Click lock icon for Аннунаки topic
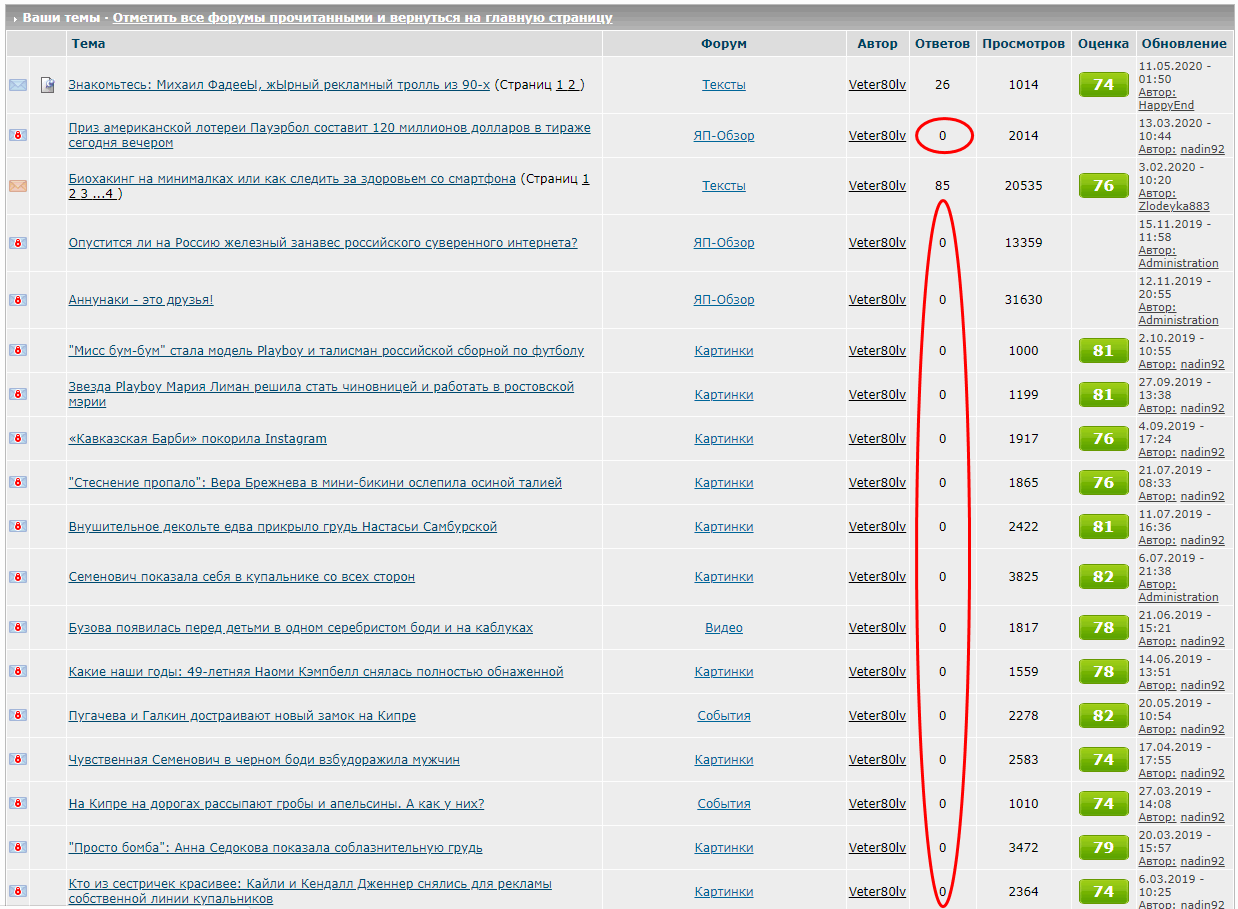Image resolution: width=1238 pixels, height=909 pixels. pos(18,300)
